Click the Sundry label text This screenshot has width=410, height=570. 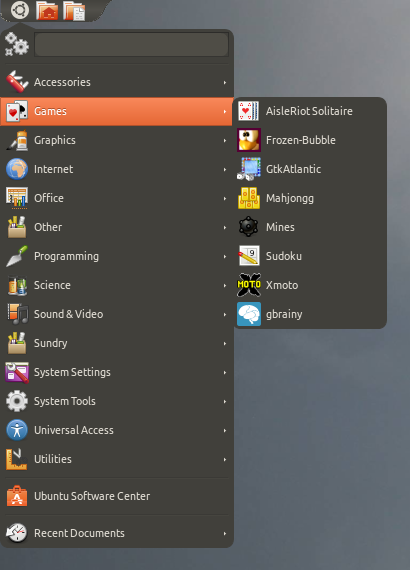pos(51,344)
